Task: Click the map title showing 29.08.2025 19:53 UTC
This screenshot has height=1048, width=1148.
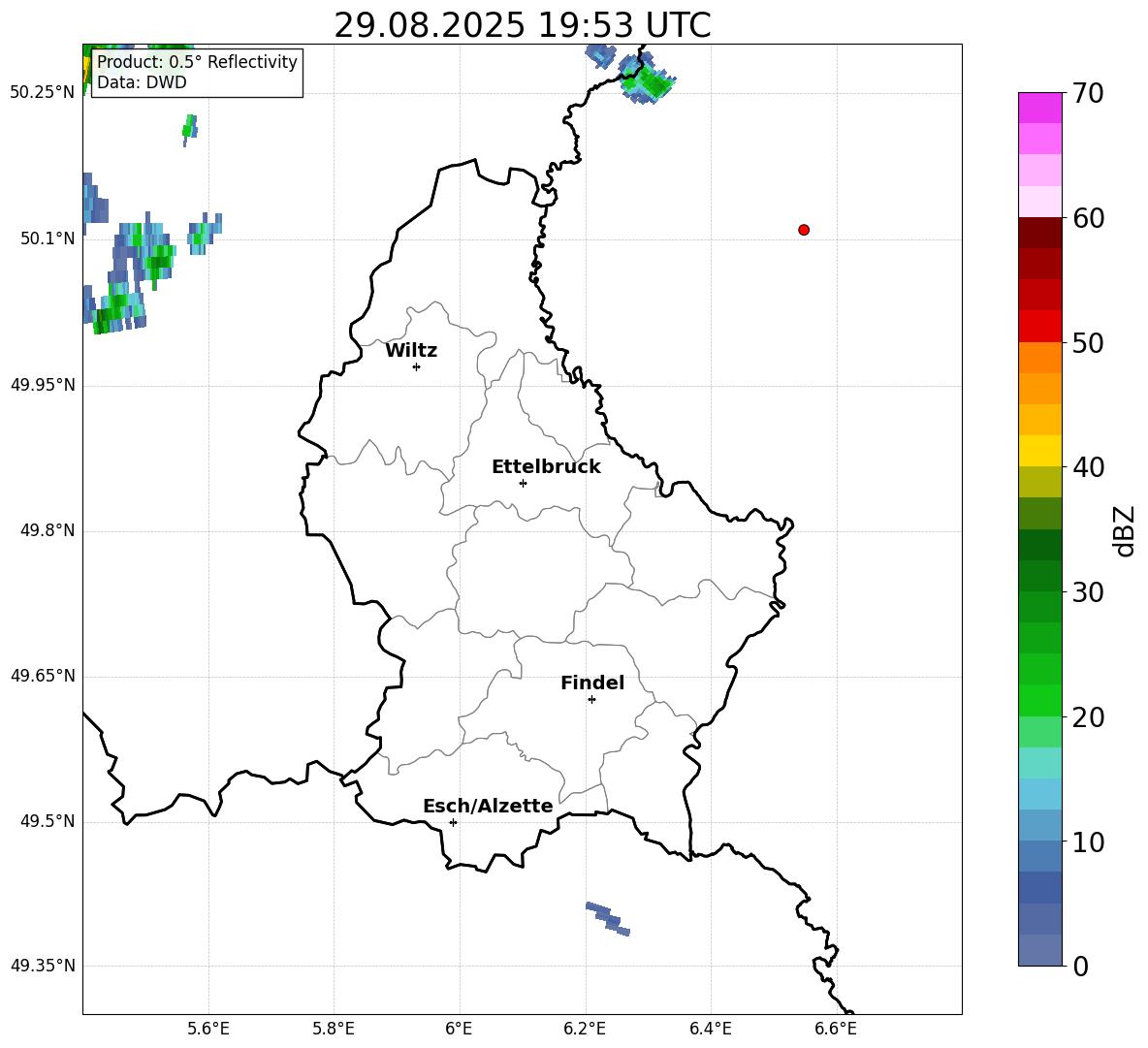Action: 522,25
